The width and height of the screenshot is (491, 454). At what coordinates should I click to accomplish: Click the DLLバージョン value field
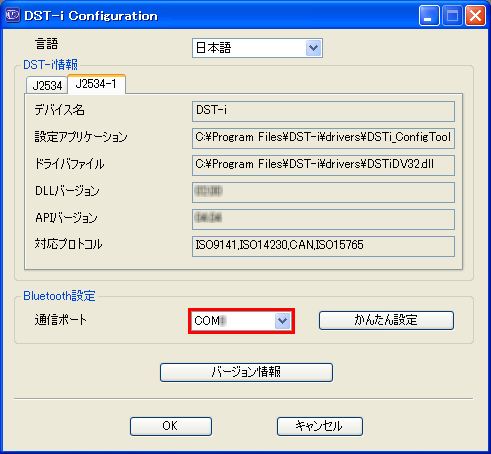coord(323,192)
